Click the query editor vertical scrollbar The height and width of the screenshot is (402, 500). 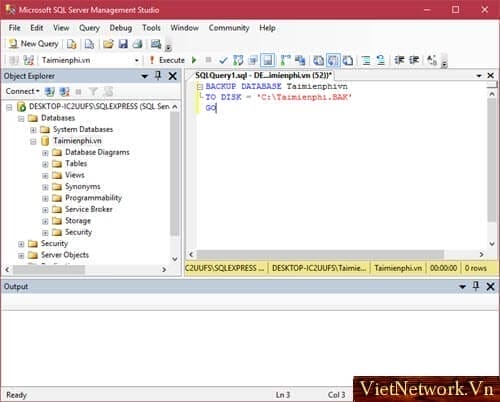[x=492, y=161]
